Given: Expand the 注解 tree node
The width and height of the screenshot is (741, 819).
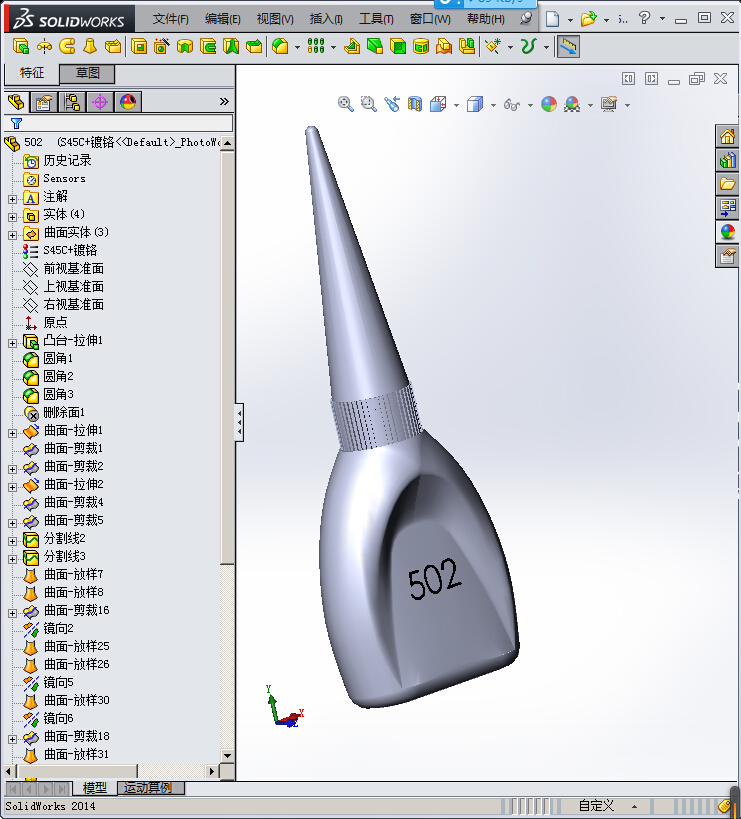Looking at the screenshot, I should pyautogui.click(x=13, y=199).
